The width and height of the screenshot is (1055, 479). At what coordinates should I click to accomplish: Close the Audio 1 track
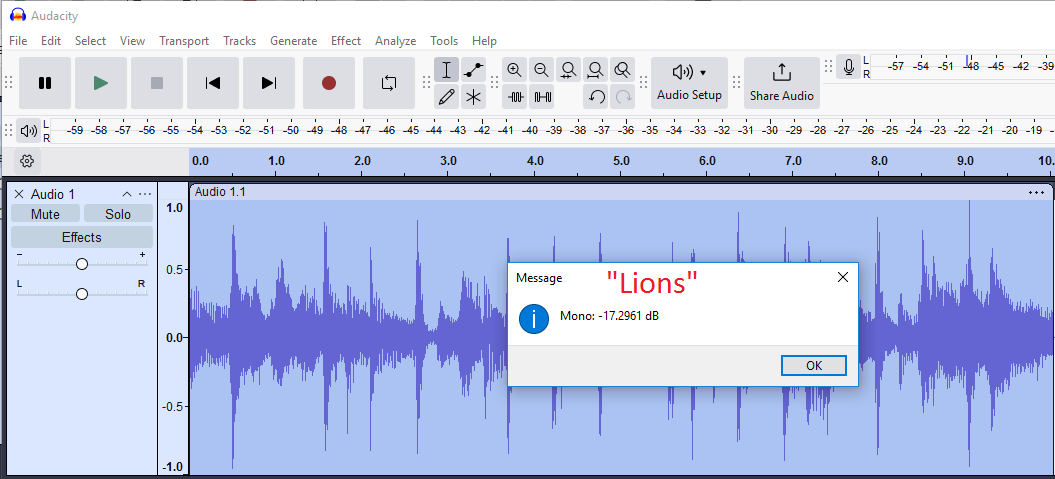(19, 194)
